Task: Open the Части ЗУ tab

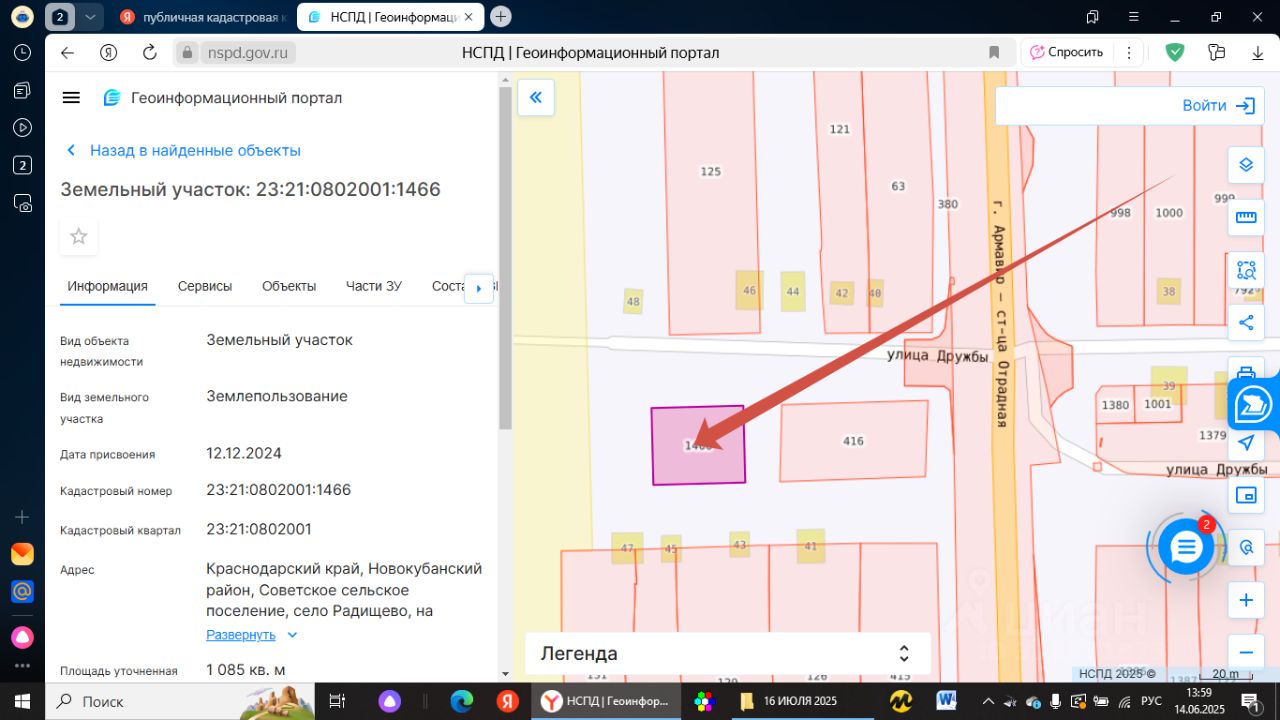Action: click(374, 286)
